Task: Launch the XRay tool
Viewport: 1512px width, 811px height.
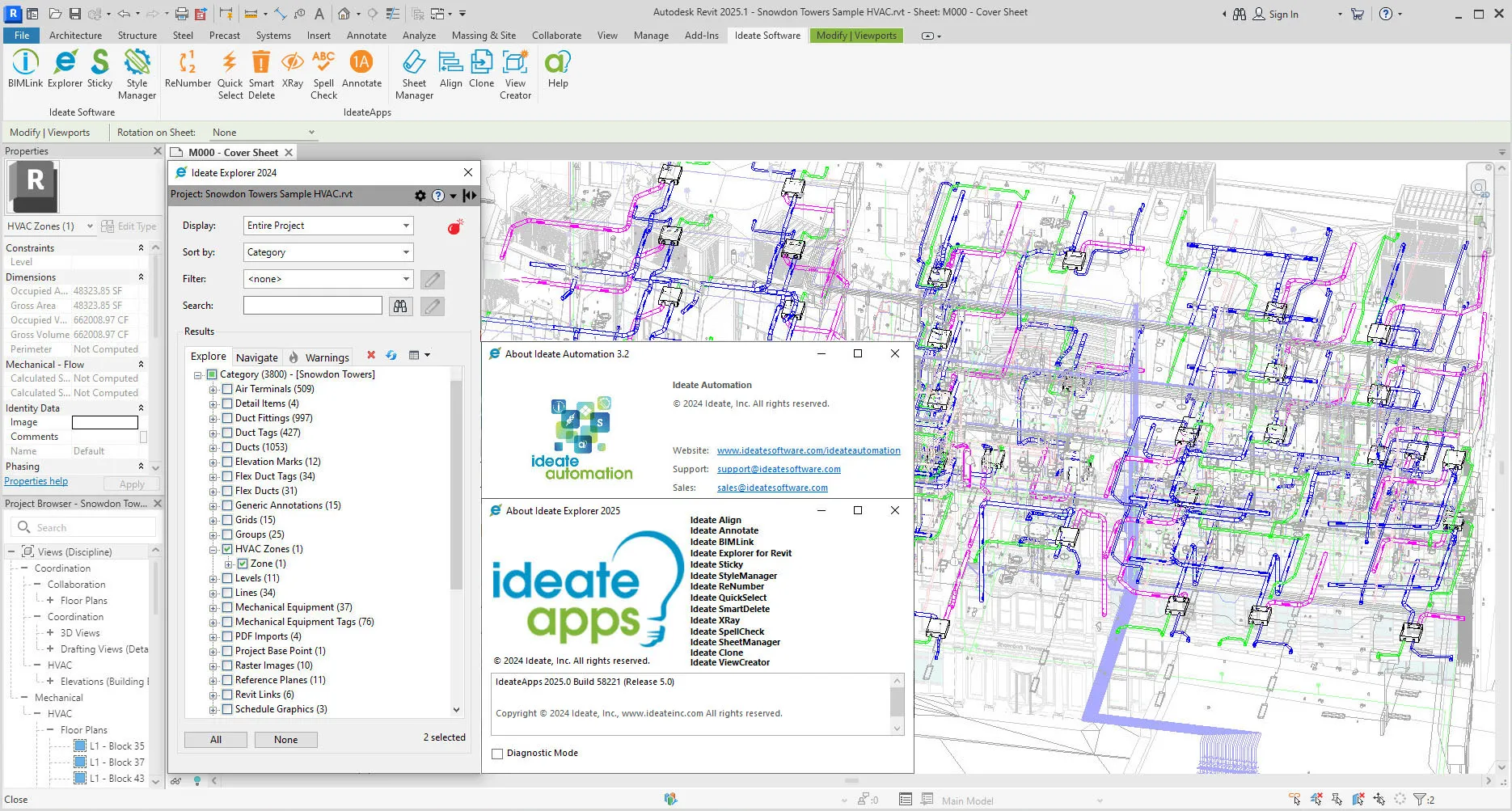Action: pyautogui.click(x=292, y=70)
